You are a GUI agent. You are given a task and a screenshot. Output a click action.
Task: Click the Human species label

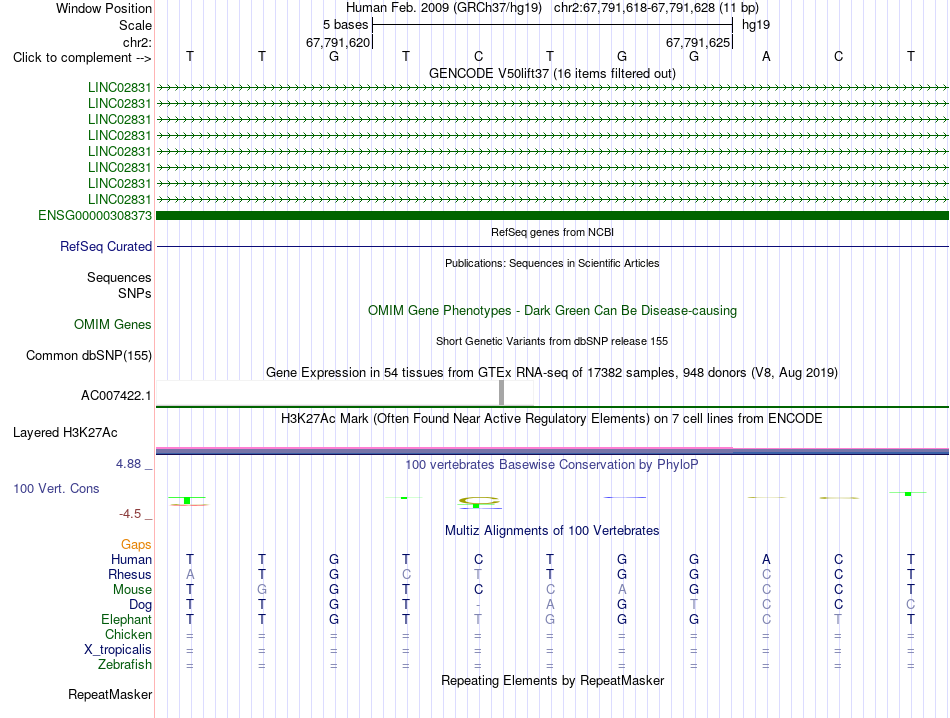point(131,559)
